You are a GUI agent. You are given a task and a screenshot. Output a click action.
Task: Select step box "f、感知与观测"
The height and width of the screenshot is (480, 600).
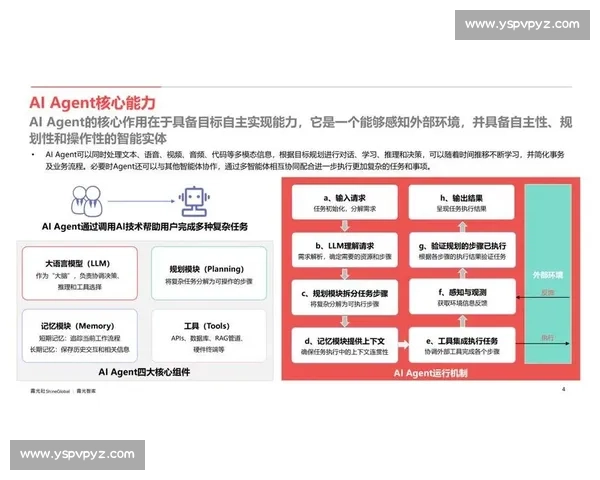click(462, 296)
